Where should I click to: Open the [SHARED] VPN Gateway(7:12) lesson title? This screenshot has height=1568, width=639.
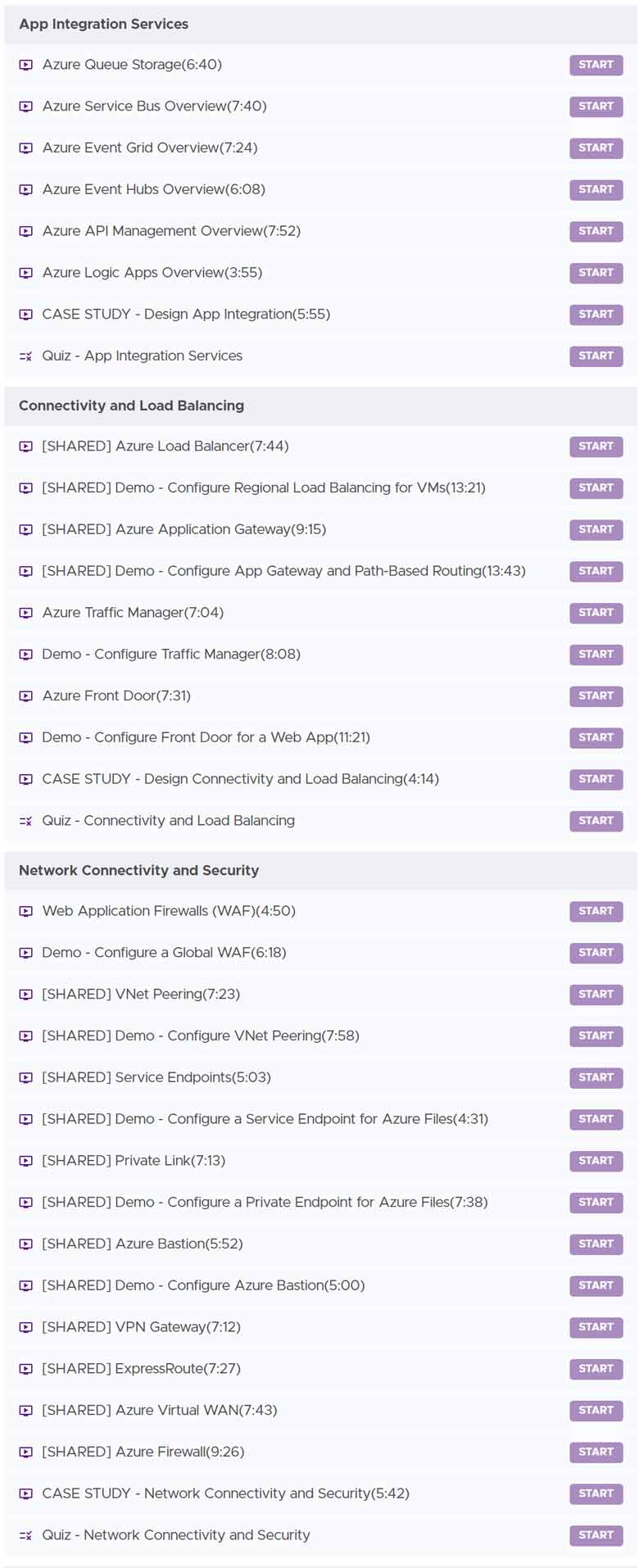point(142,1327)
